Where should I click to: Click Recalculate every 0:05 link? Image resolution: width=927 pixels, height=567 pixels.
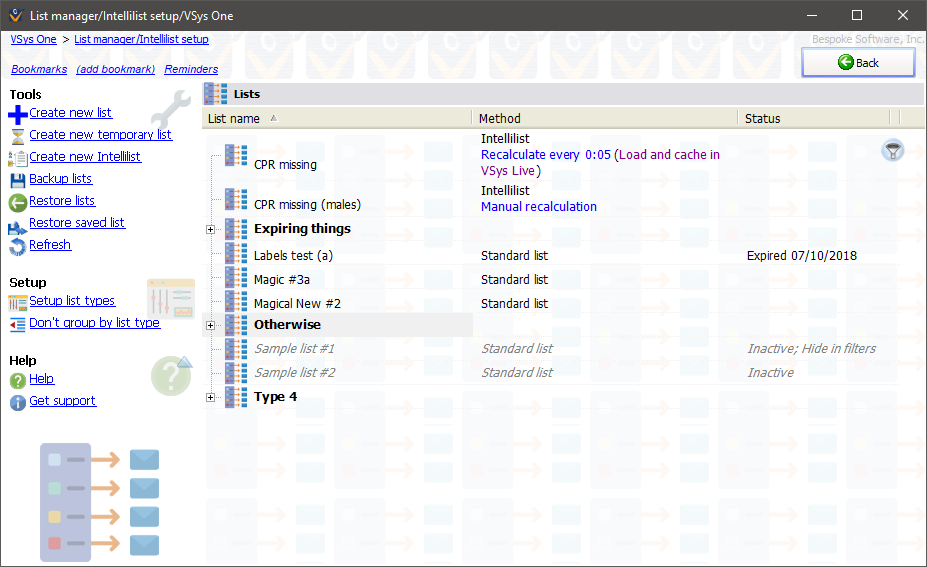(x=546, y=154)
